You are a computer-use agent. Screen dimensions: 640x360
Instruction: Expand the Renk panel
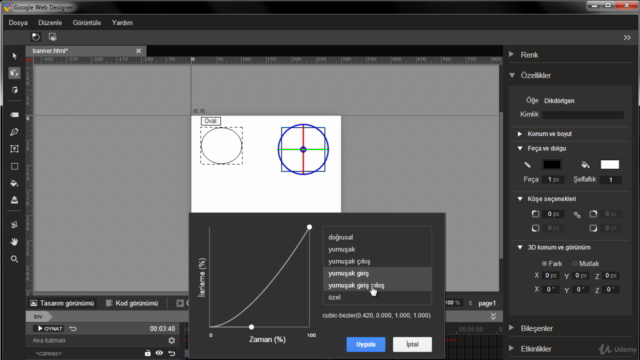pyautogui.click(x=511, y=54)
